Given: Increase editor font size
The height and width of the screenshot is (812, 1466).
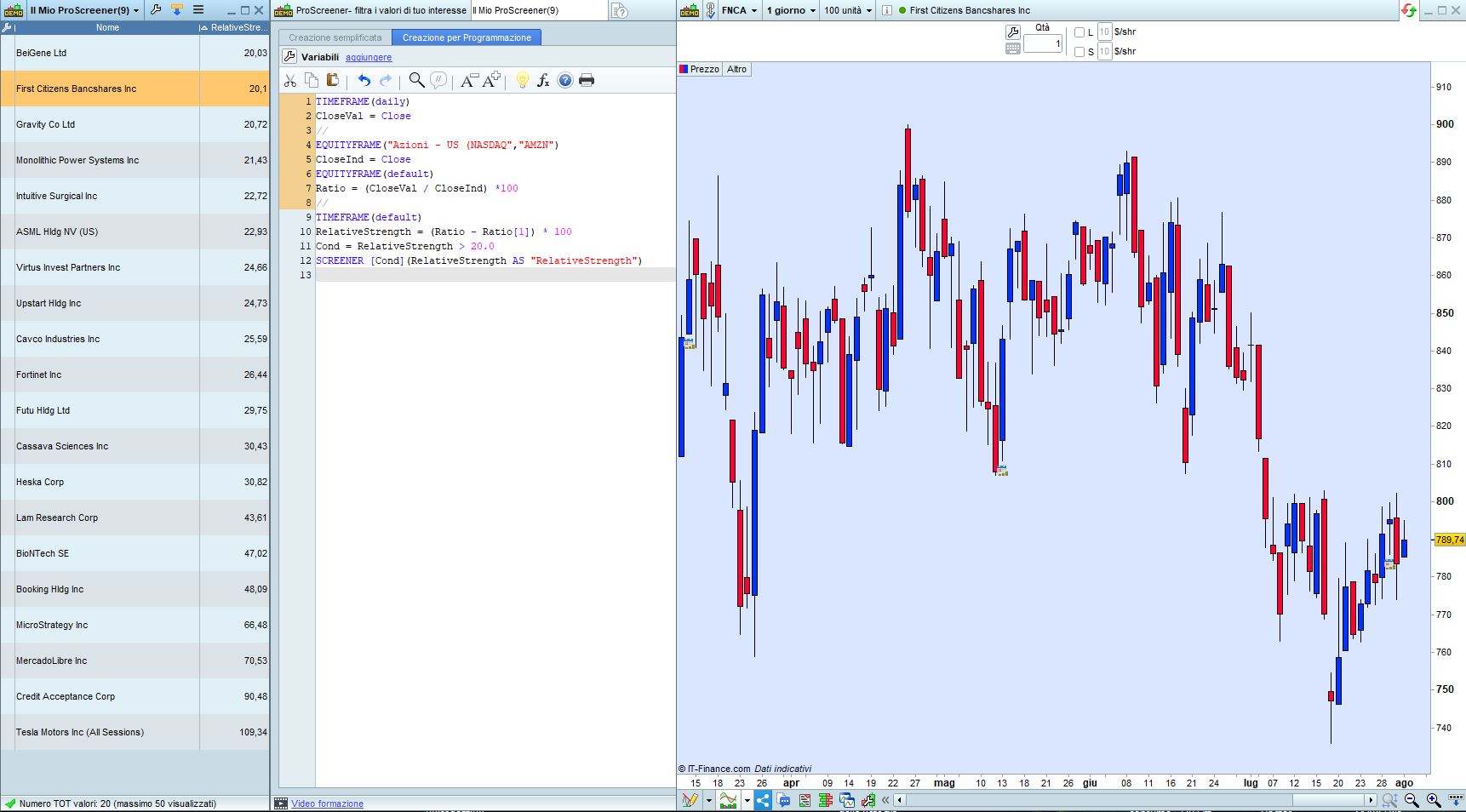Looking at the screenshot, I should point(491,80).
